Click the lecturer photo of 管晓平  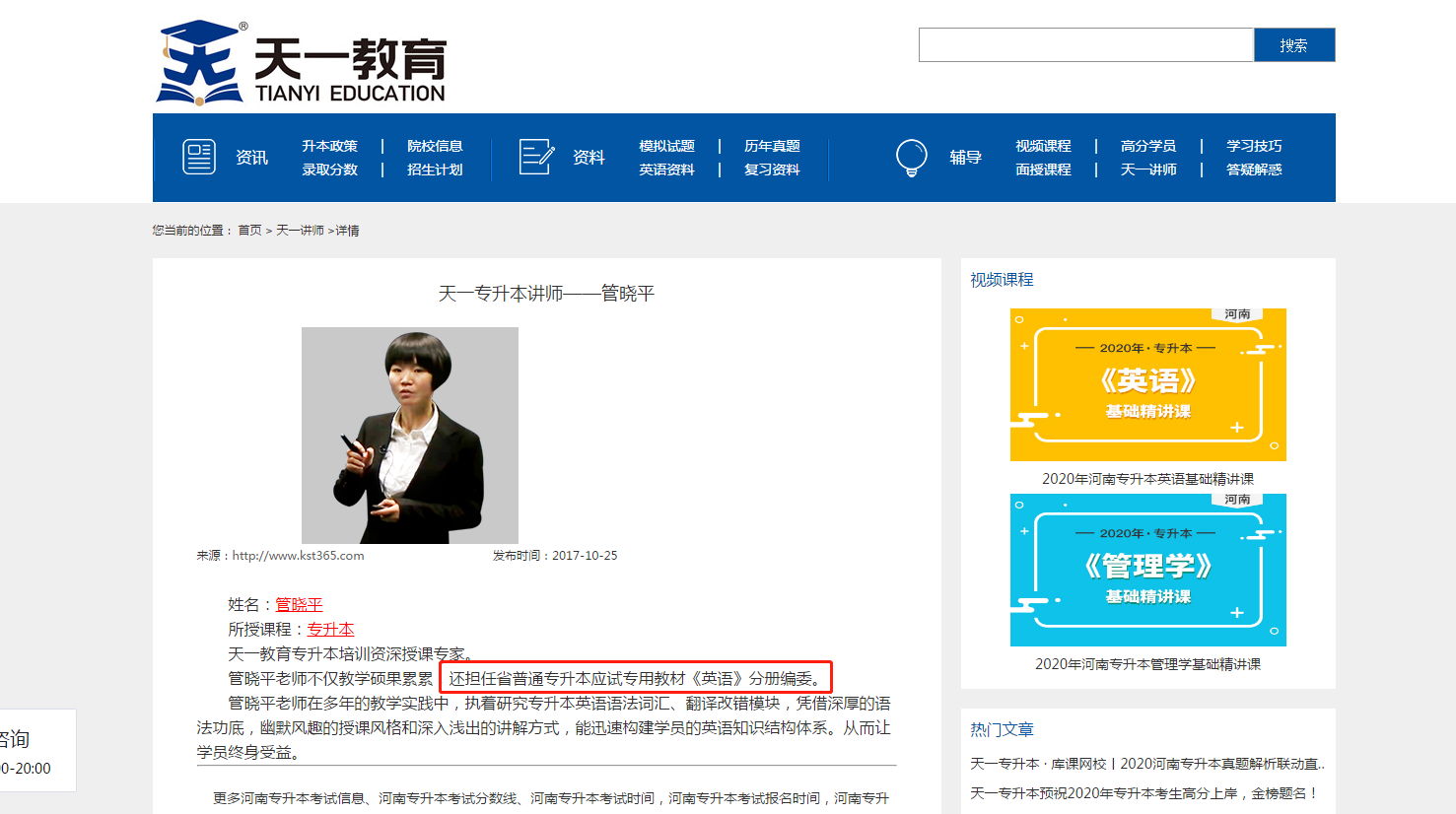coord(410,436)
